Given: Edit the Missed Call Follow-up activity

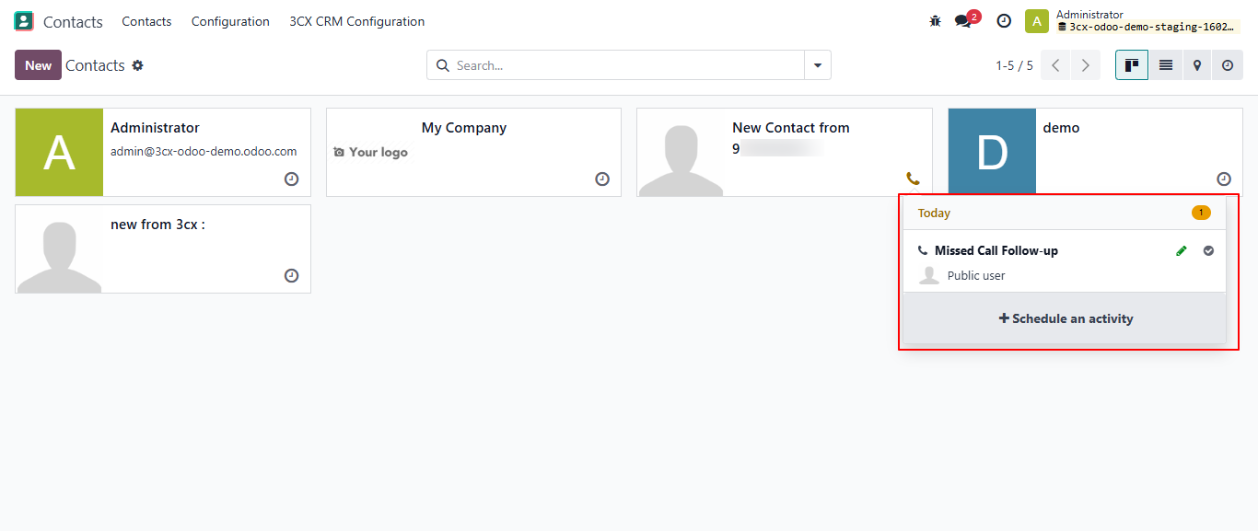Looking at the screenshot, I should click(x=1181, y=251).
